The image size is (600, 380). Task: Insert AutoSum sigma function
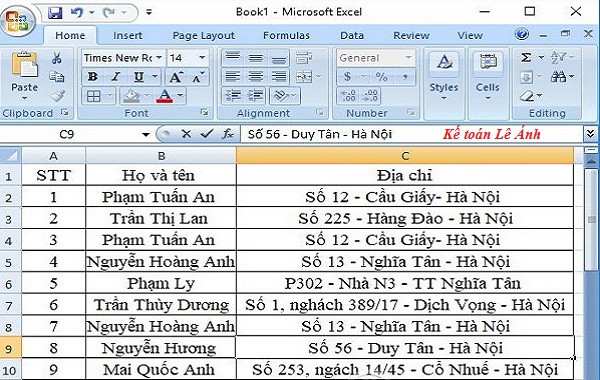pyautogui.click(x=526, y=57)
